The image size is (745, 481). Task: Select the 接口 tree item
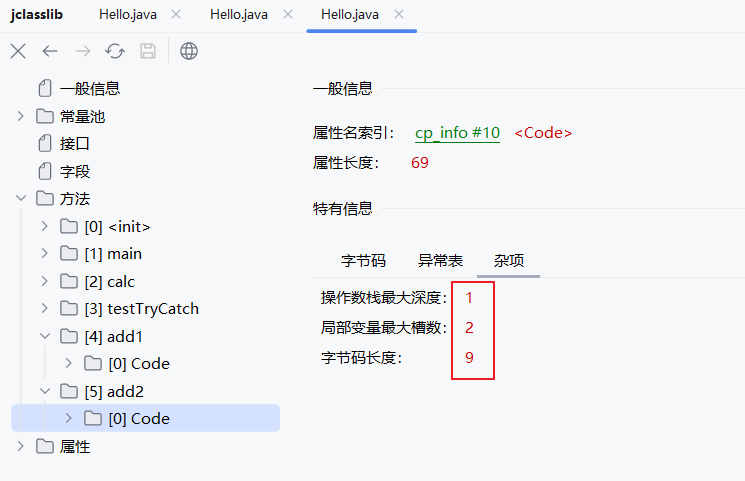[75, 144]
